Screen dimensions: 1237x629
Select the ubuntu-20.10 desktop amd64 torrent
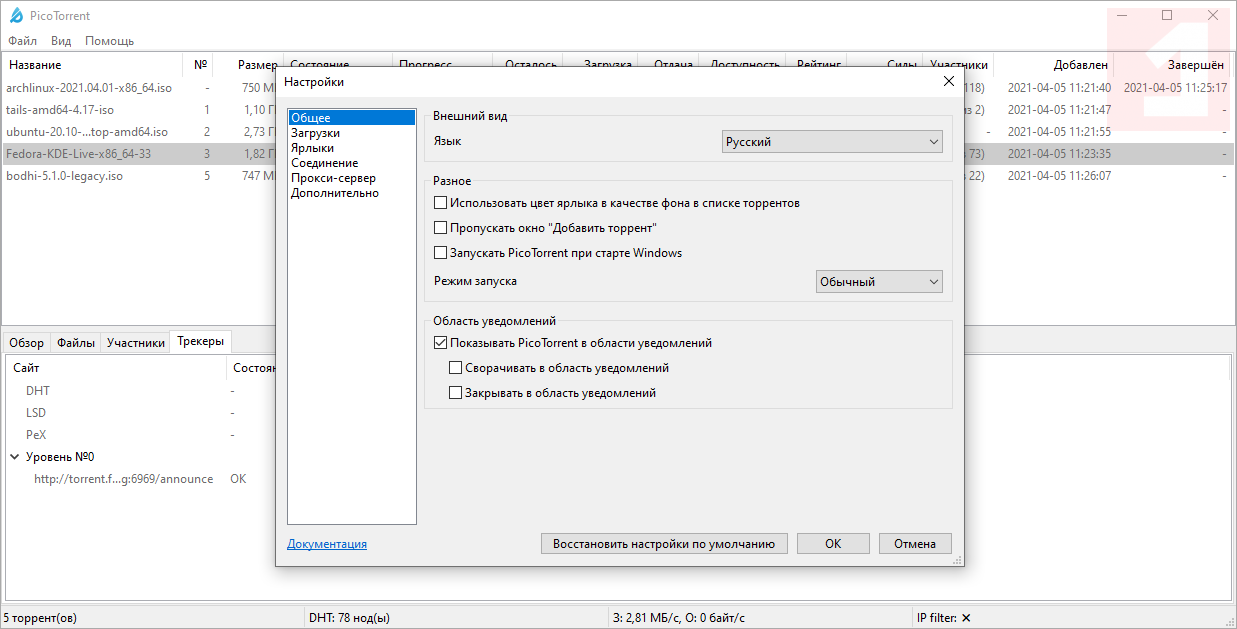point(87,132)
